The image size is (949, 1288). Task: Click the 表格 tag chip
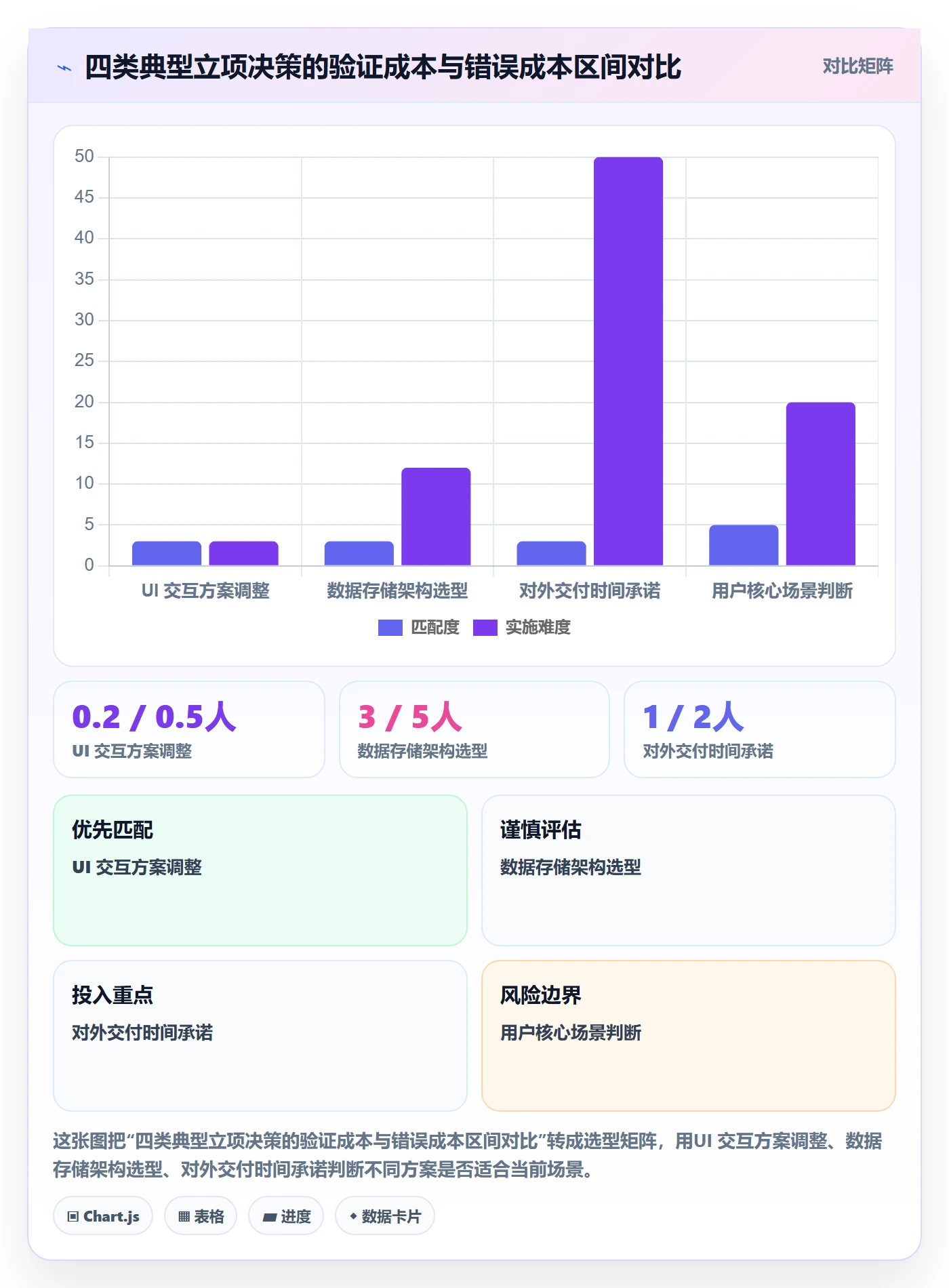point(201,1216)
